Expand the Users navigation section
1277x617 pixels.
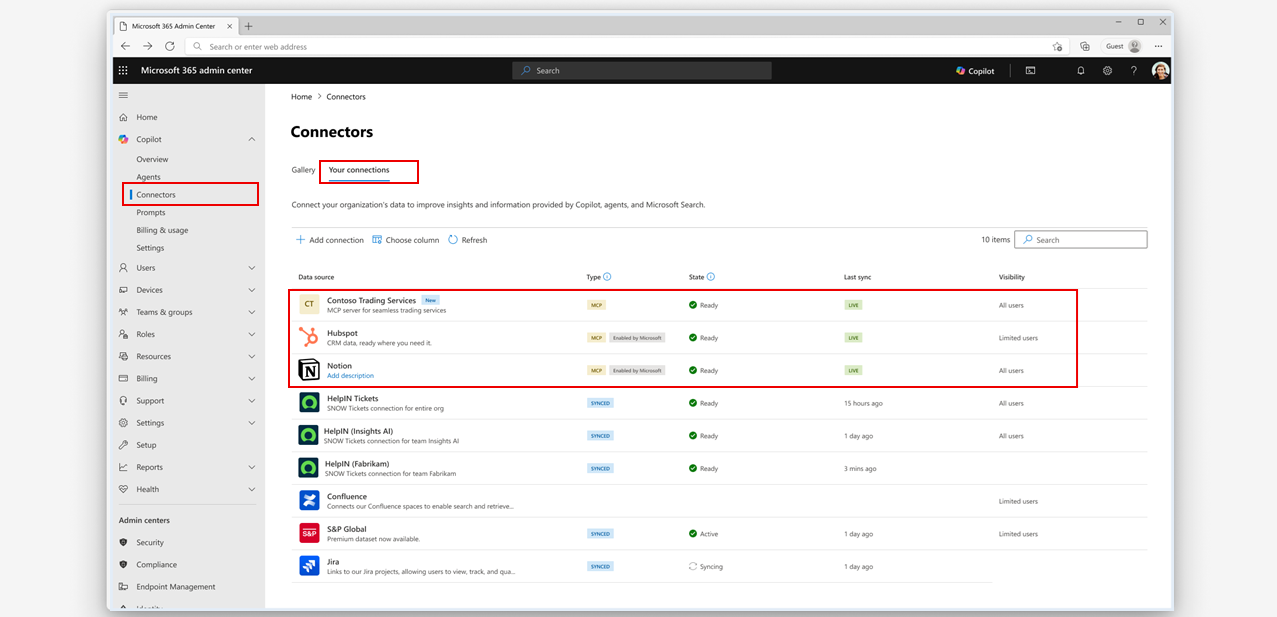click(251, 268)
